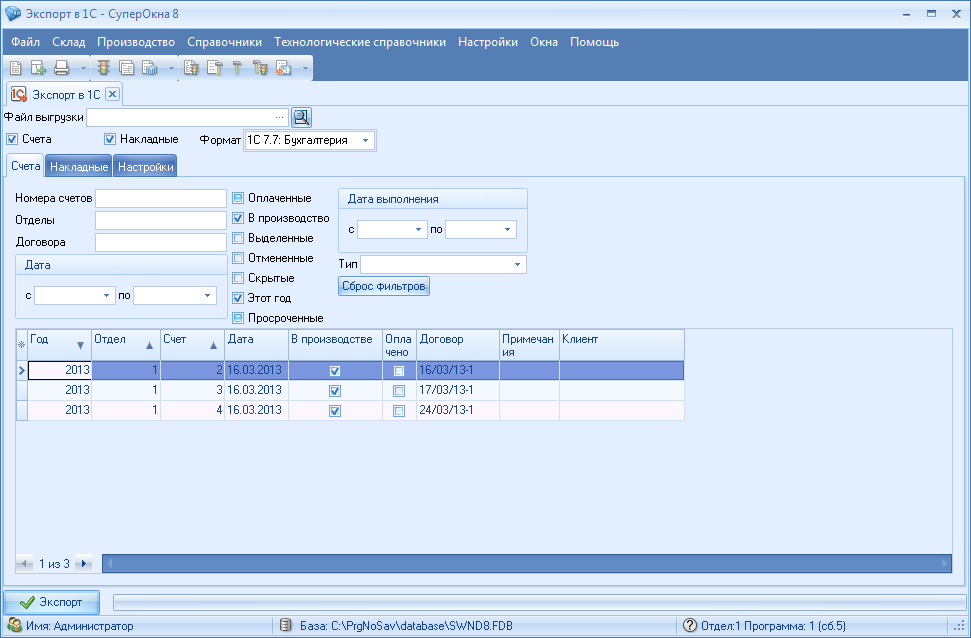Click the add table with plus icon
The image size is (971, 638).
[x=38, y=68]
